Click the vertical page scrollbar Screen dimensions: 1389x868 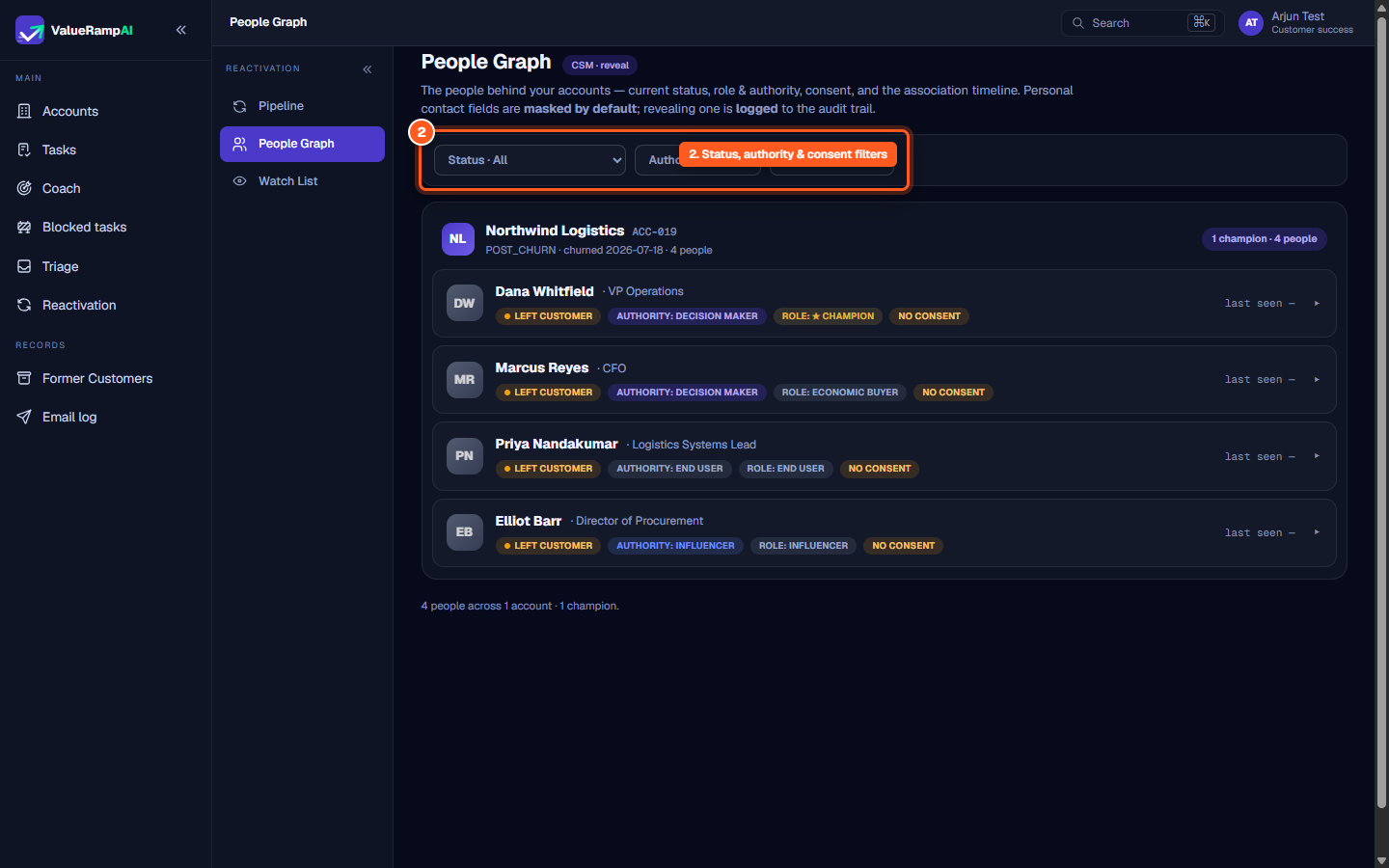1381,415
